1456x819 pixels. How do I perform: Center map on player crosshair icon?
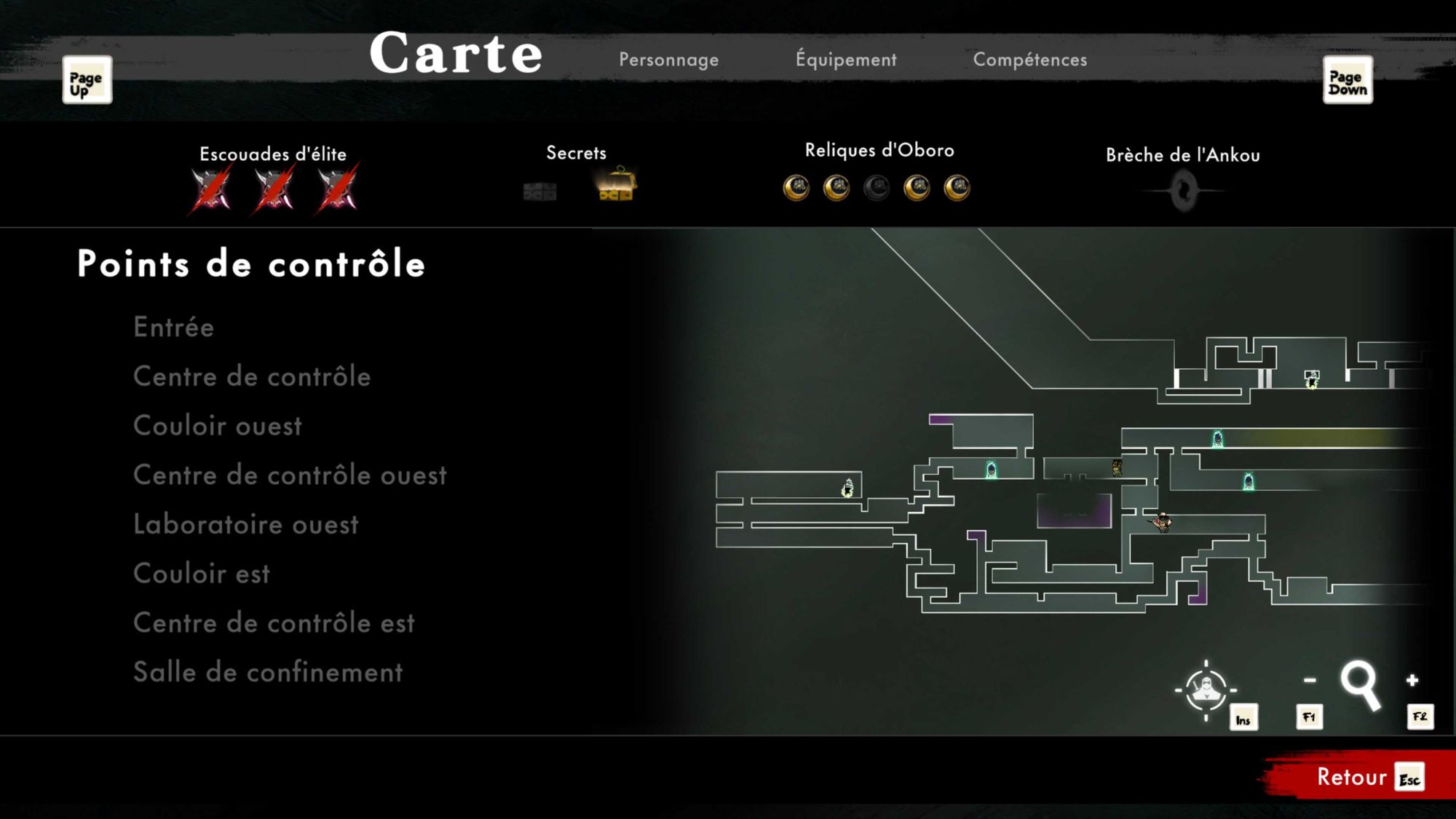coord(1206,689)
